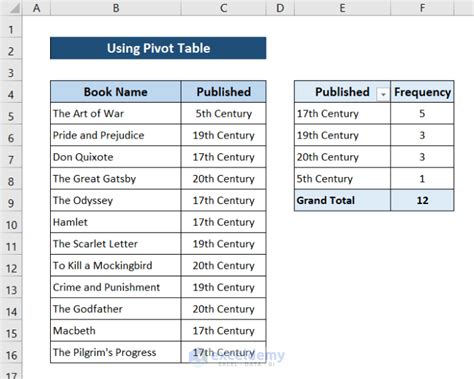474x379 pixels.
Task: Select 'The Odyssey' cell
Action: 116,200
